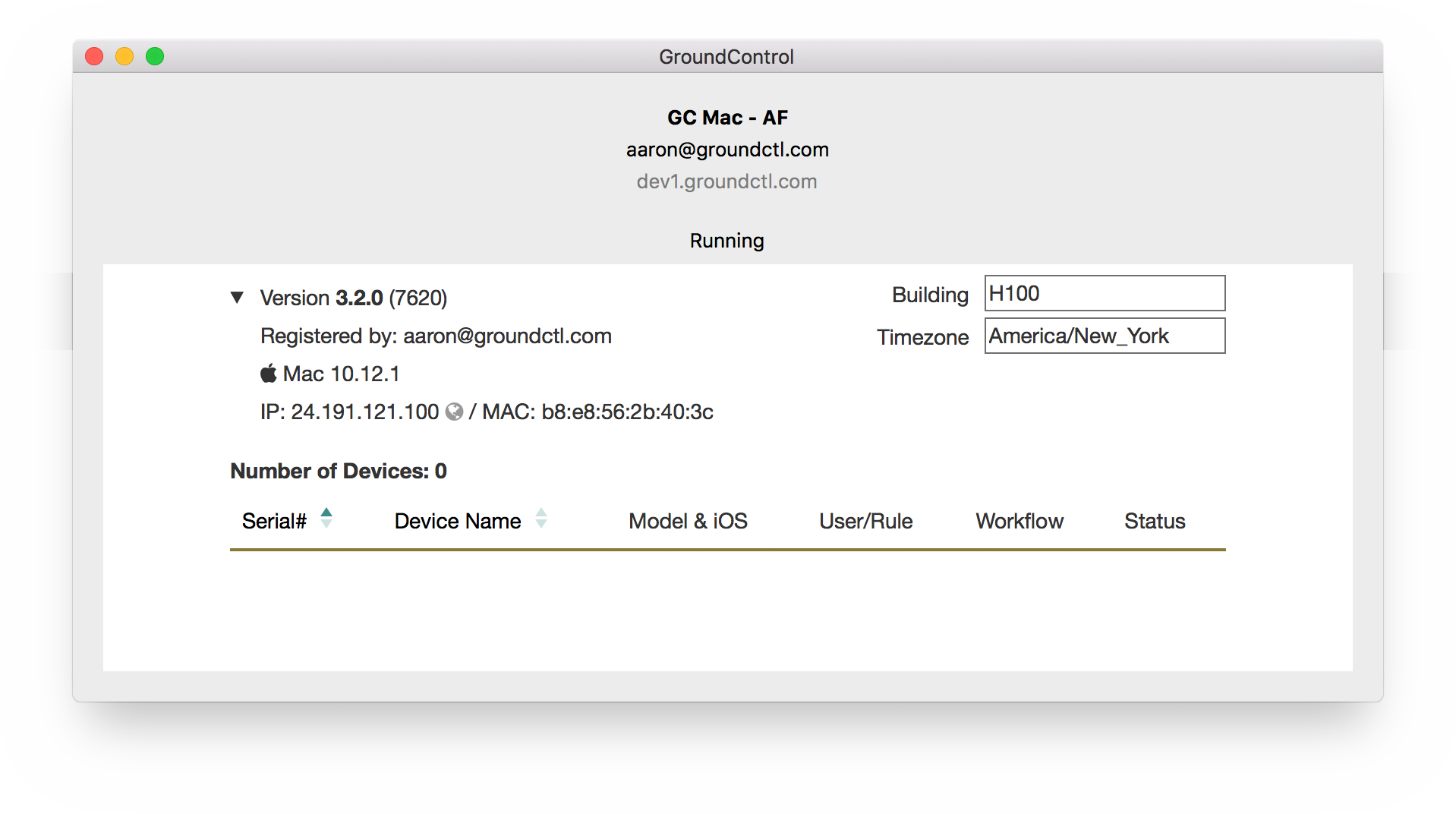Click the dev1.groundctl.com server text
The height and width of the screenshot is (814, 1456).
726,181
